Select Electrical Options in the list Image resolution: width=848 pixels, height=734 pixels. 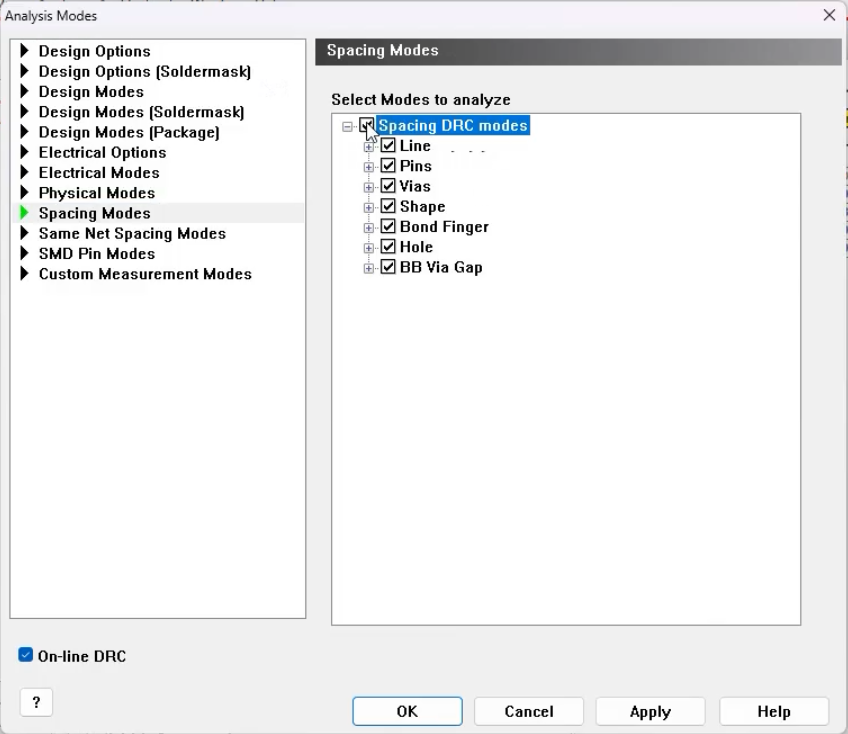pyautogui.click(x=102, y=152)
